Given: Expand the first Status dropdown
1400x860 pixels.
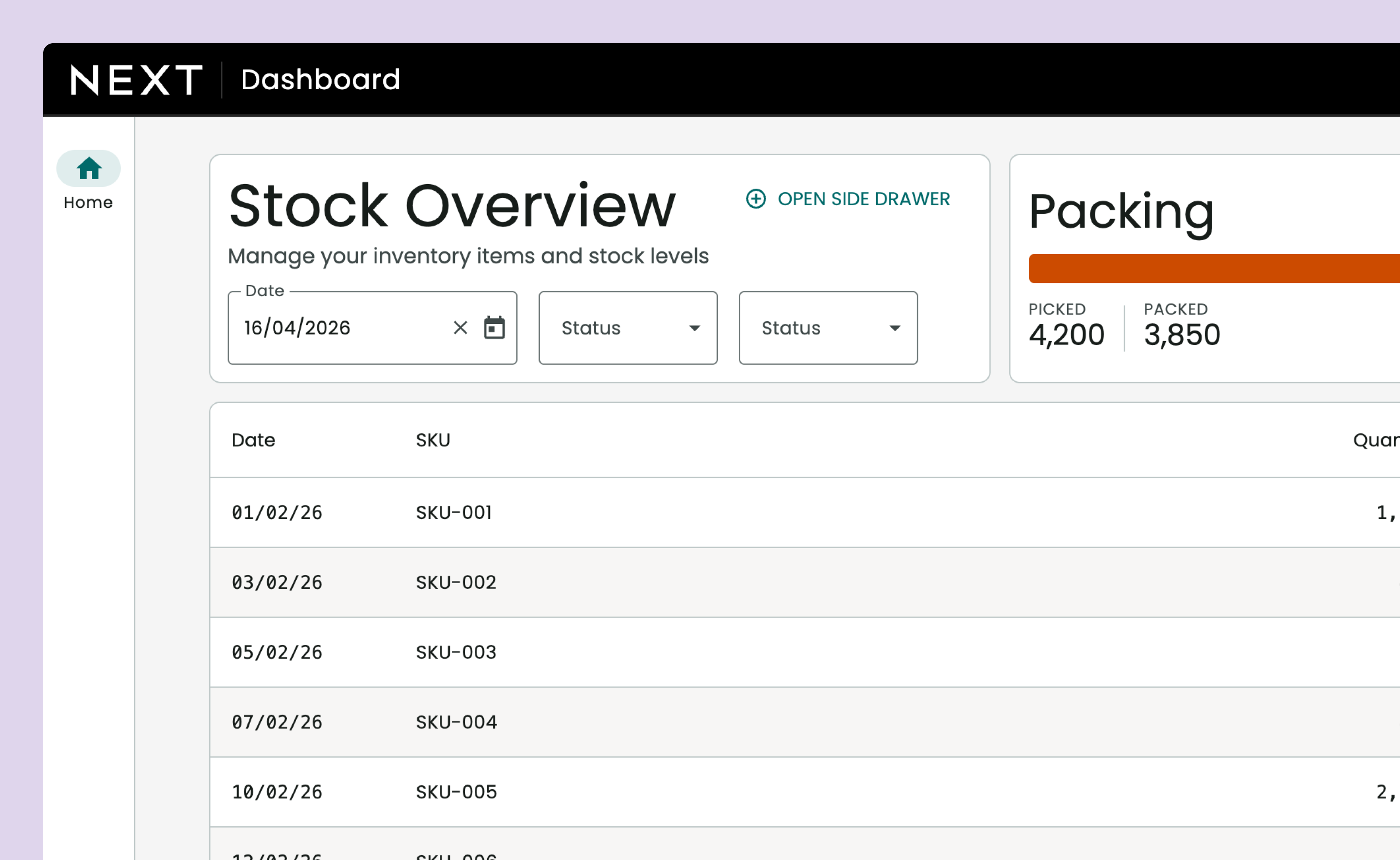Looking at the screenshot, I should click(x=627, y=328).
